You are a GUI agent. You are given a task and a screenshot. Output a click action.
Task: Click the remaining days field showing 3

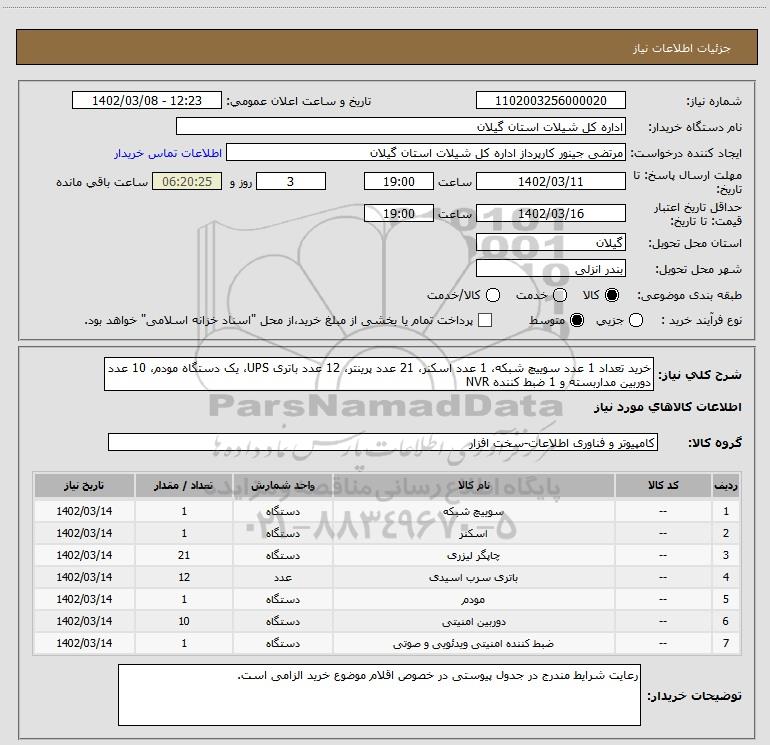[291, 181]
